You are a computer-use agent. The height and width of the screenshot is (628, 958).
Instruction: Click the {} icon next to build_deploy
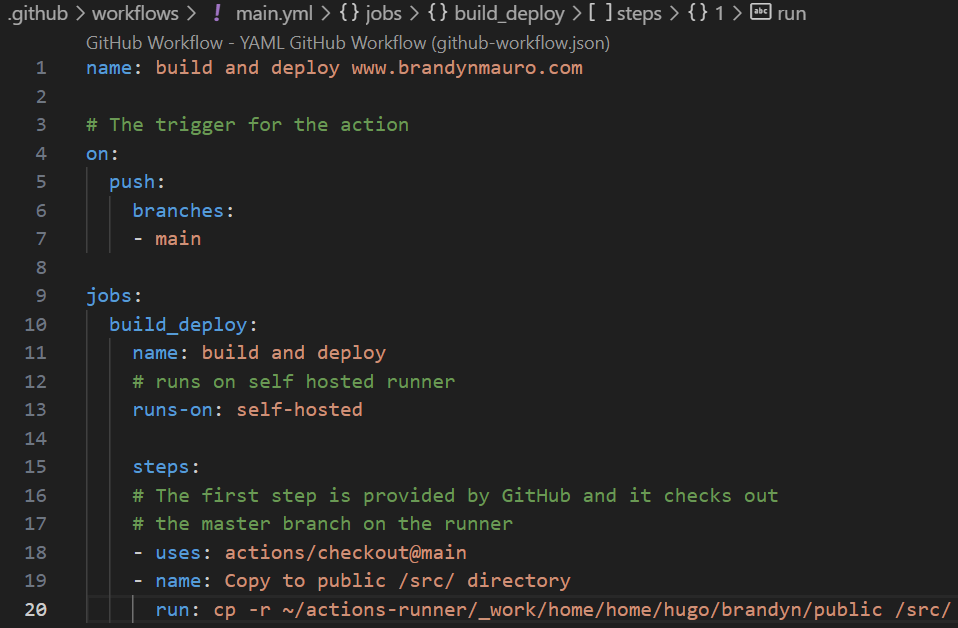coord(440,13)
